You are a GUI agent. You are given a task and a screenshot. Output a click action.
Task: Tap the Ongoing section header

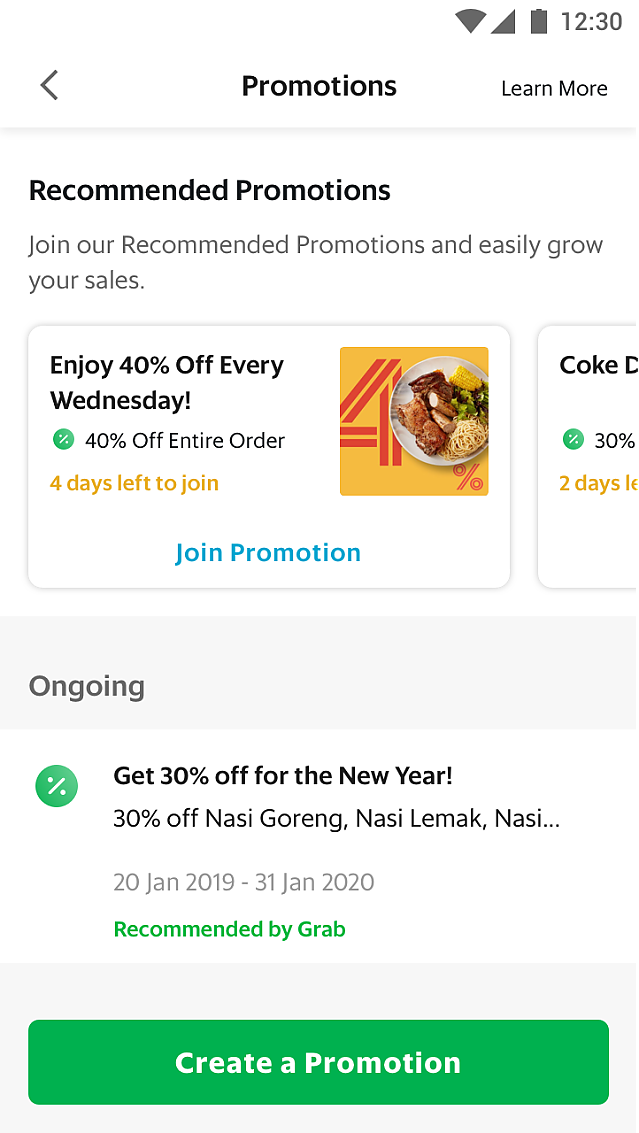click(87, 686)
